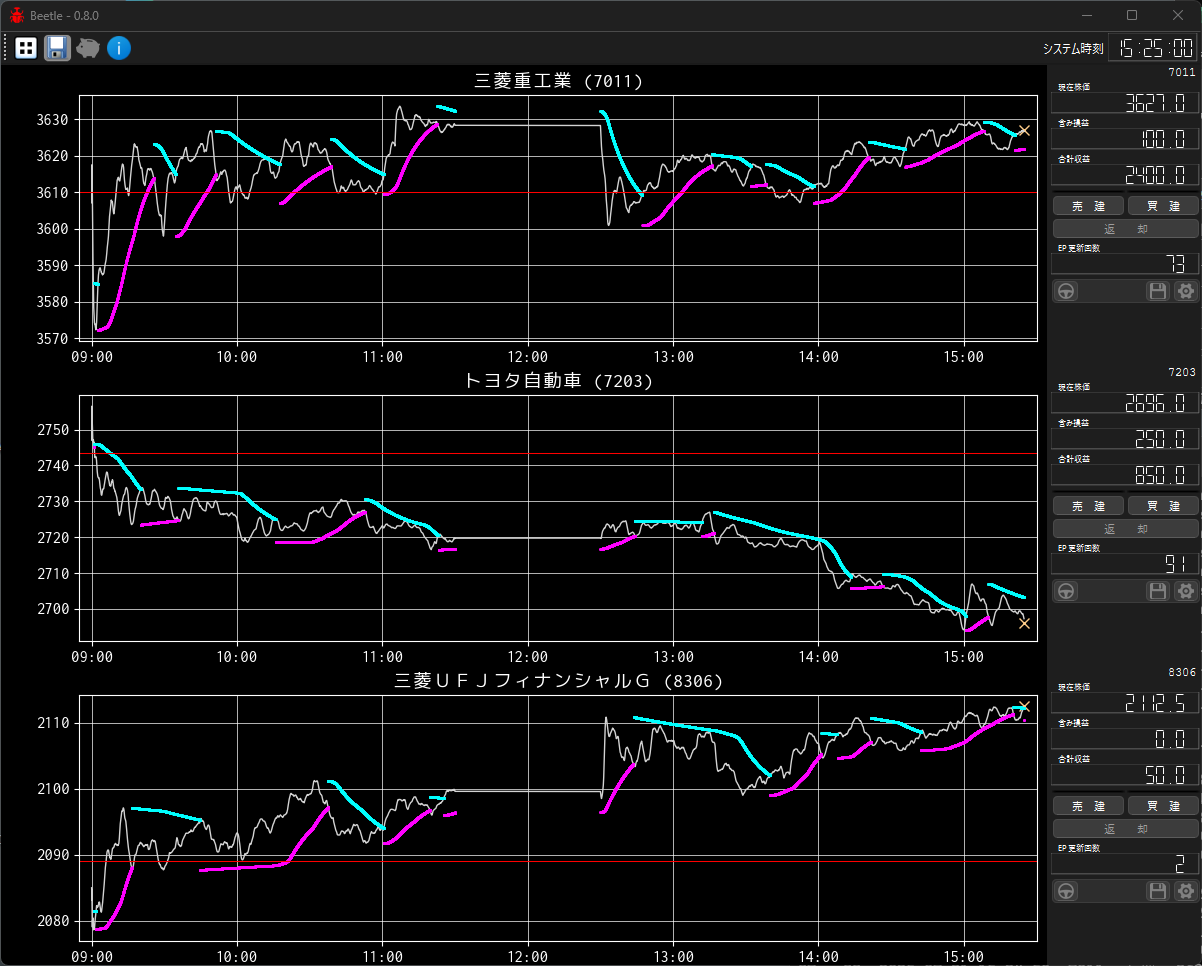
Task: Click current price 3627.0 display for 7011
Action: (x=1125, y=102)
